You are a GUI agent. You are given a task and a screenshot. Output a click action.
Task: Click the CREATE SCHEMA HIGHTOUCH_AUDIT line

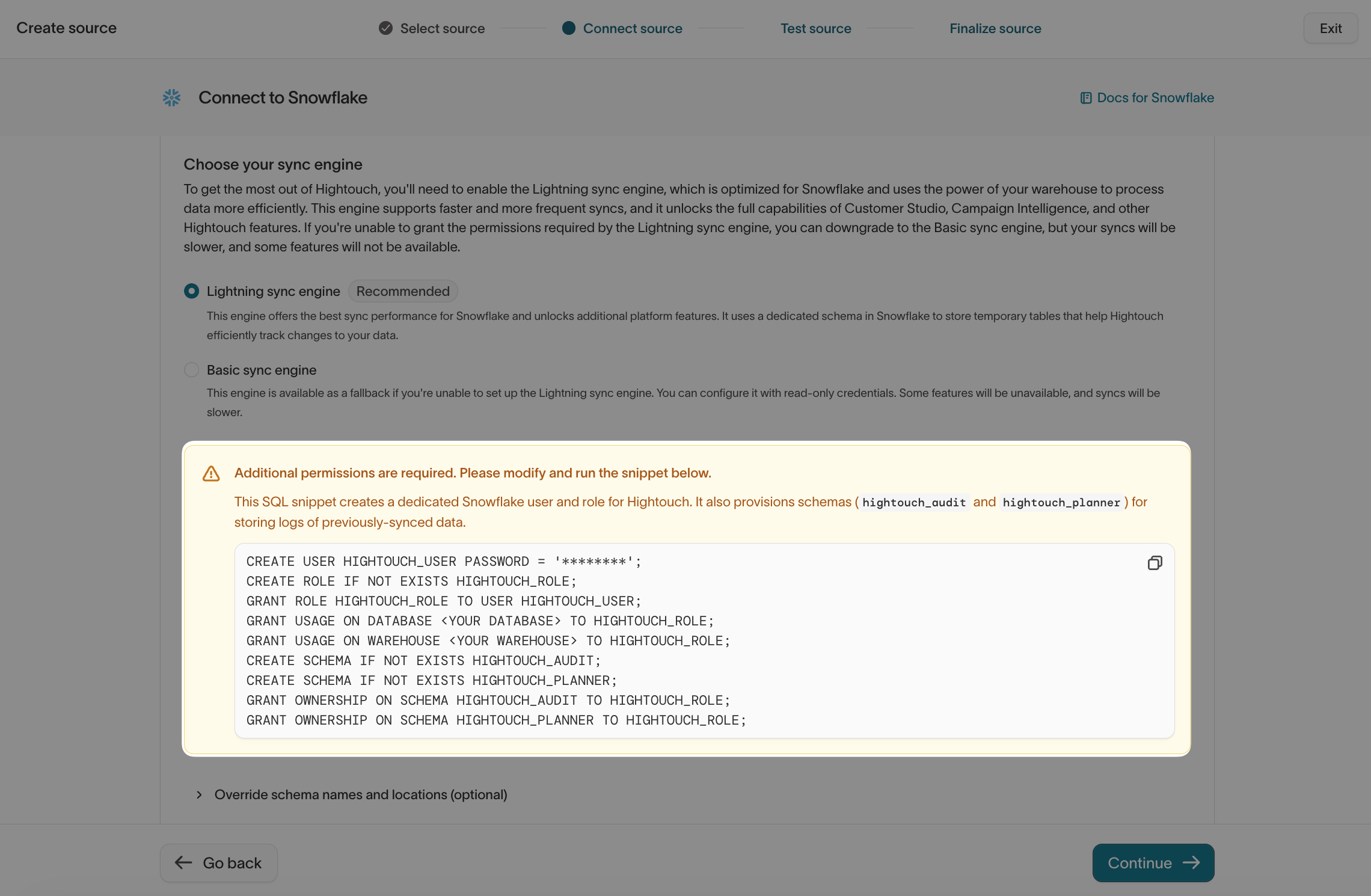[x=423, y=661]
